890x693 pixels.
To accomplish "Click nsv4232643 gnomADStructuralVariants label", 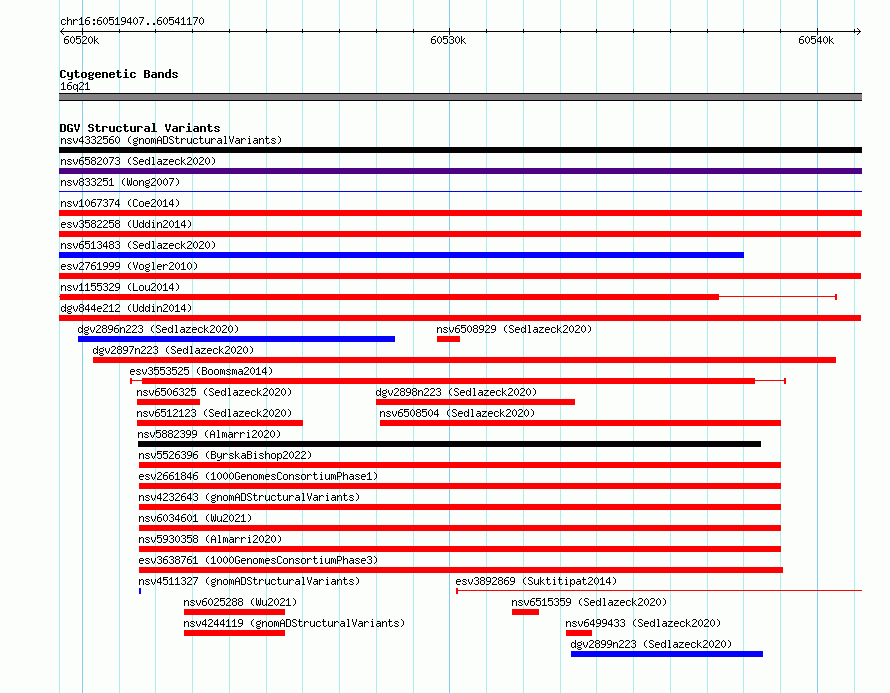I will [x=249, y=497].
